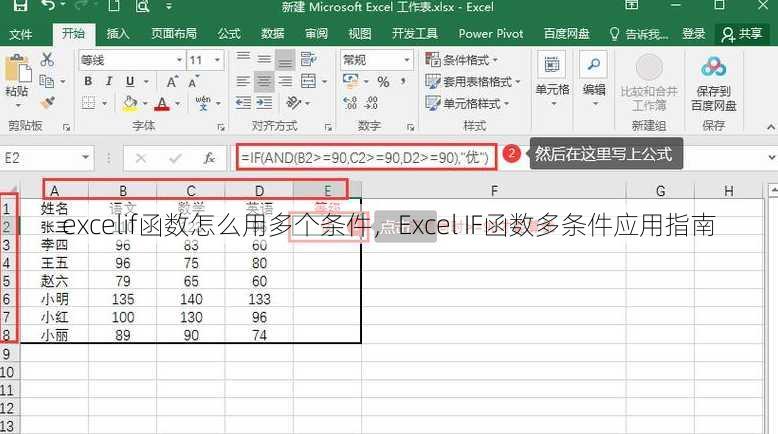778x434 pixels.
Task: Align text right in cell
Action: click(285, 81)
